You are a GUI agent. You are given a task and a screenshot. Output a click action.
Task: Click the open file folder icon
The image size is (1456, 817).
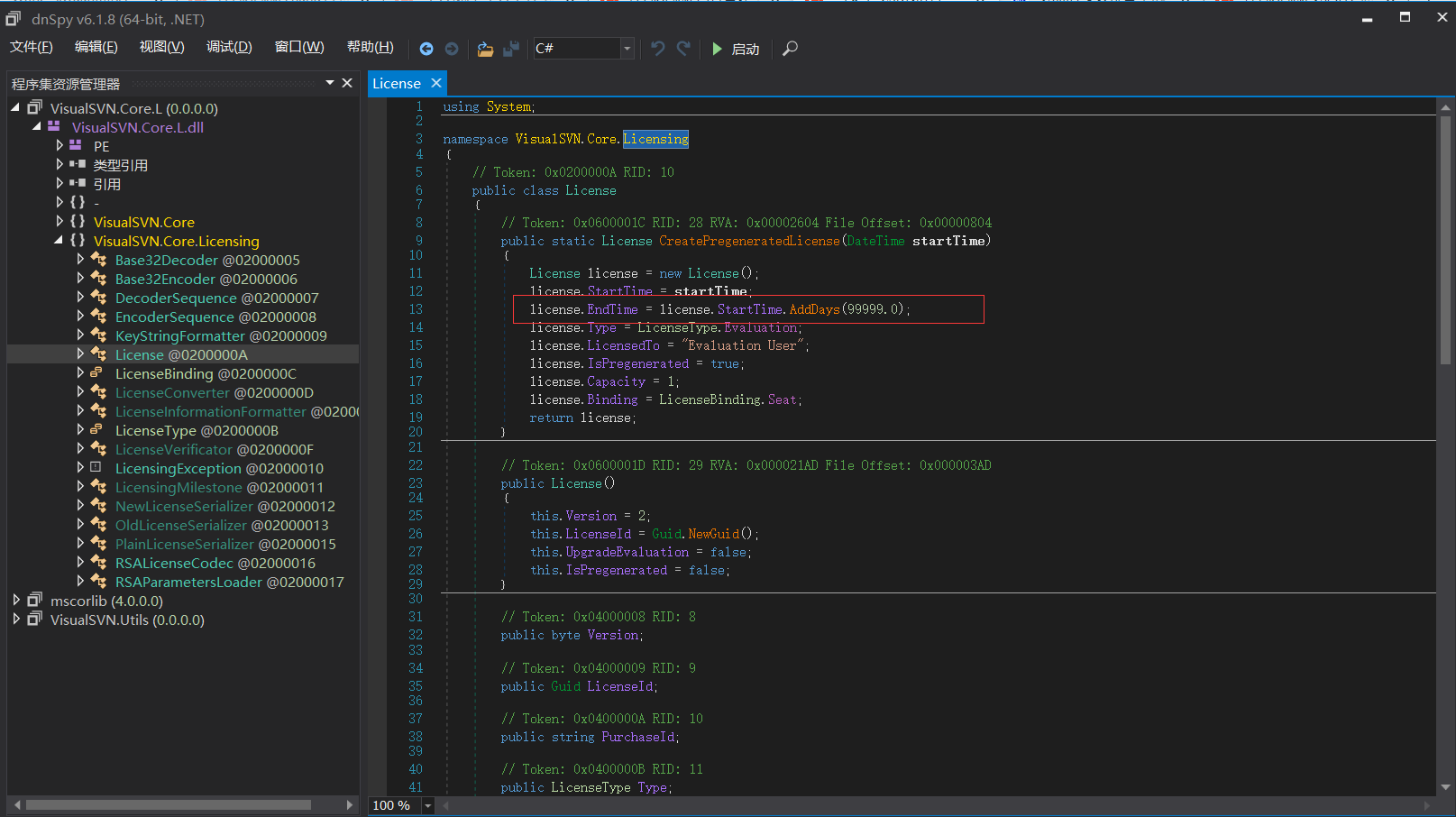[x=485, y=49]
